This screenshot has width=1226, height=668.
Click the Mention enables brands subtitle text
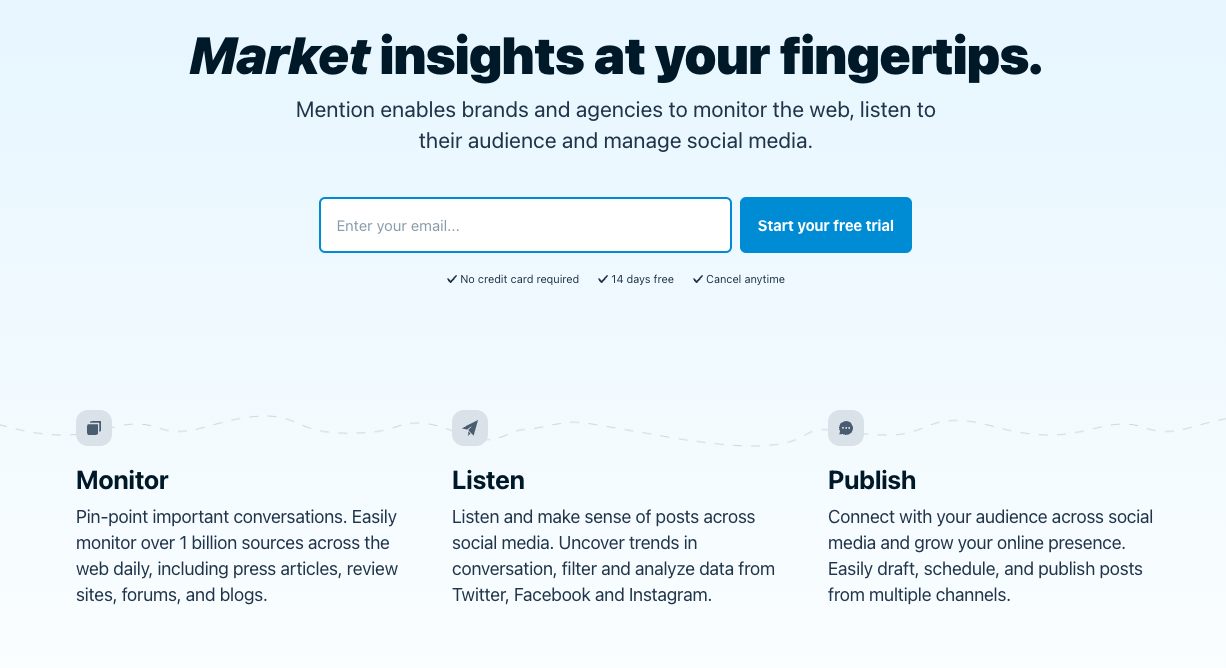(615, 125)
